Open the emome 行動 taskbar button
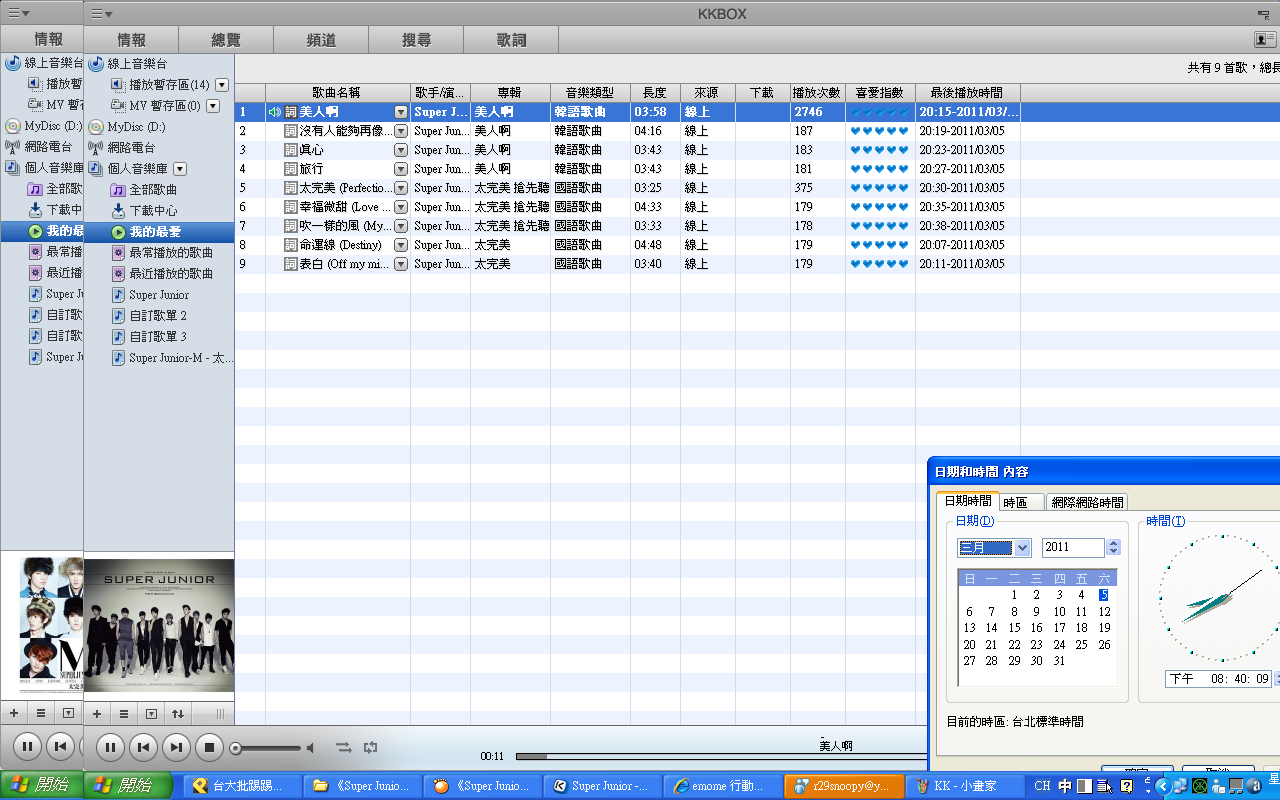 720,786
